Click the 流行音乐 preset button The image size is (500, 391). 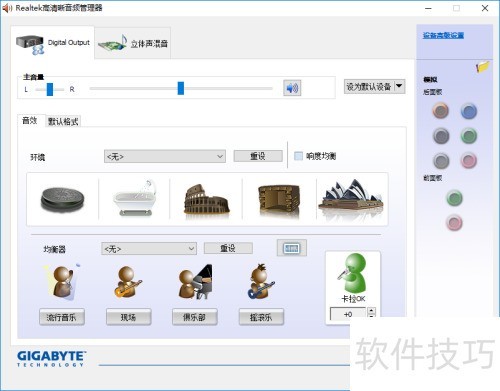point(62,317)
